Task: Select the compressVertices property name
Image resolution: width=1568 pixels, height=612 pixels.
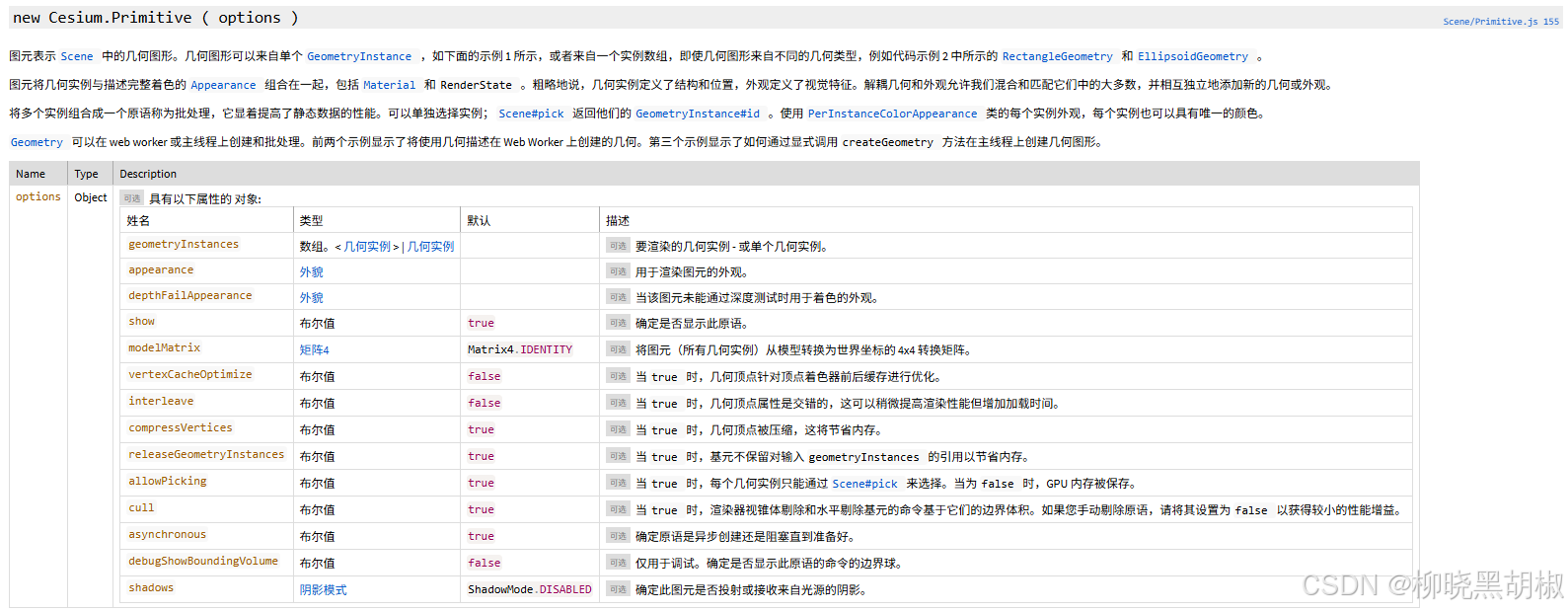Action: tap(181, 427)
